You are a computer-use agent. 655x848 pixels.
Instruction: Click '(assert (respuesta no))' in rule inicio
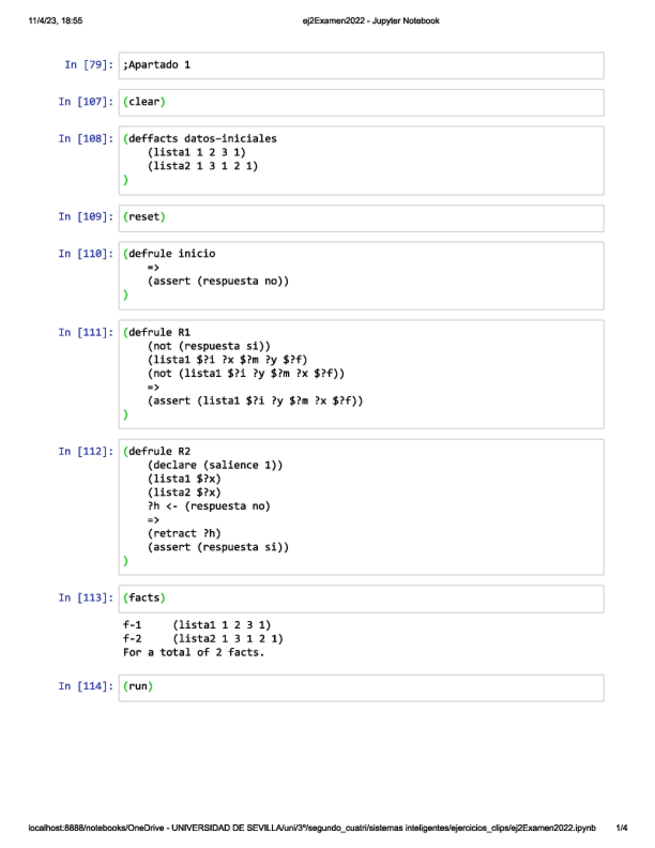tap(218, 281)
